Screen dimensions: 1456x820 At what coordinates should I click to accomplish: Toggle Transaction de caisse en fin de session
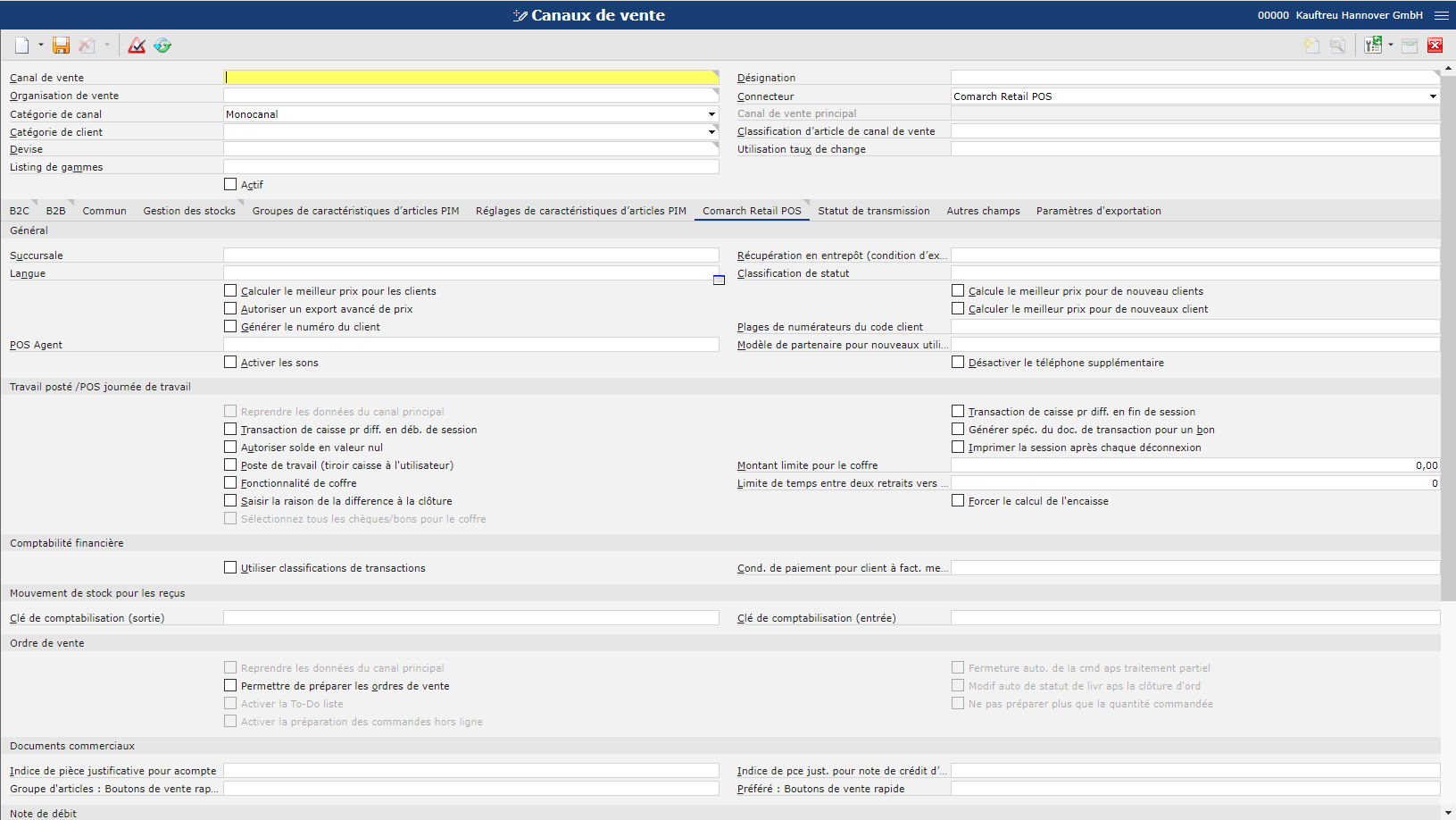[x=958, y=411]
